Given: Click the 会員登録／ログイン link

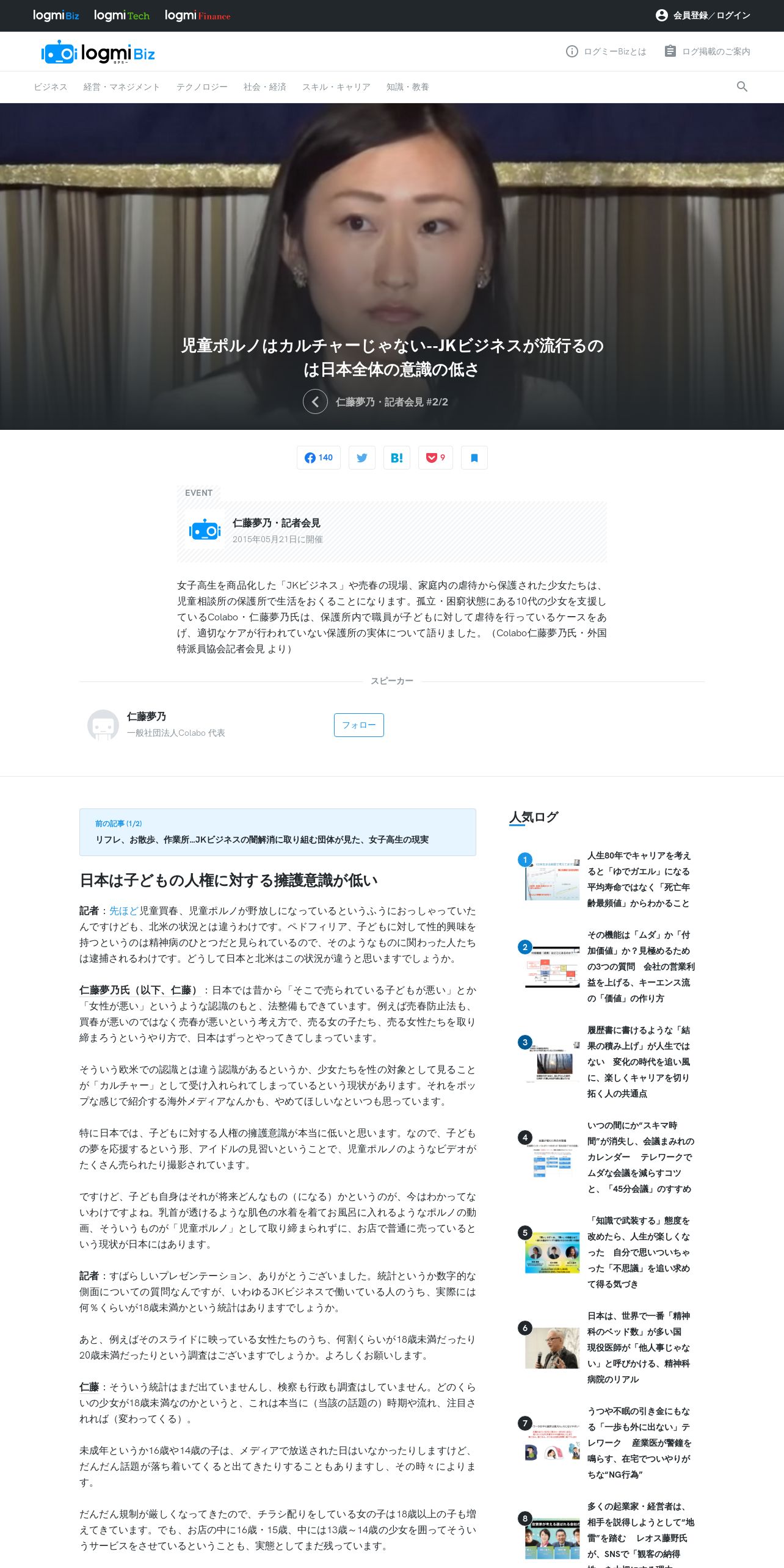Looking at the screenshot, I should coord(711,15).
